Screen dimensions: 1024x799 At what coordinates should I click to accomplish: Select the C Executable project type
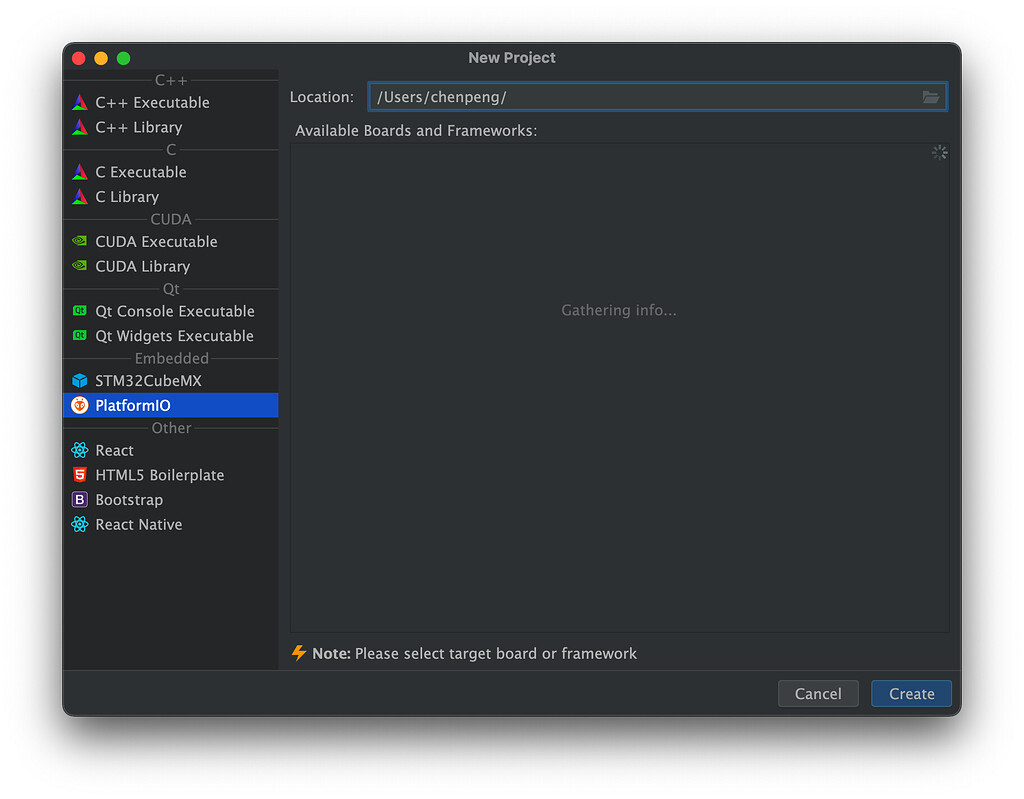(x=143, y=171)
